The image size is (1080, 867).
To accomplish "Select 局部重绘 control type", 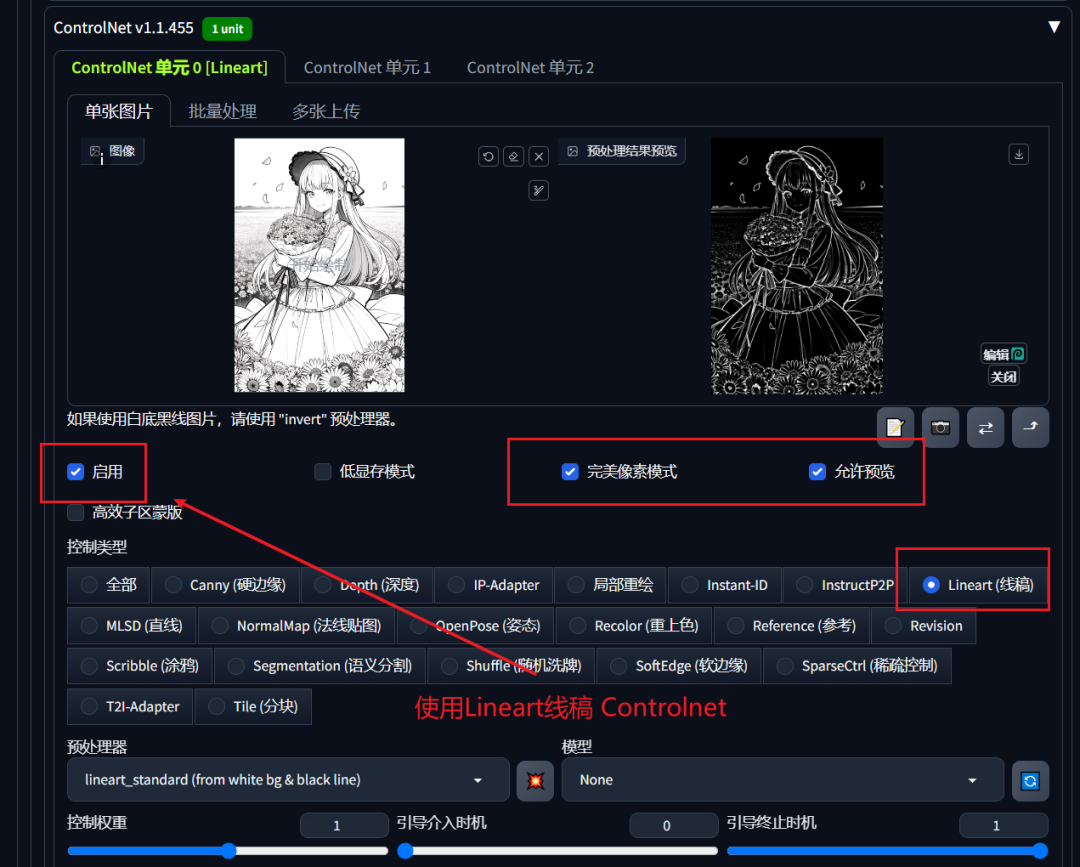I will pyautogui.click(x=610, y=585).
